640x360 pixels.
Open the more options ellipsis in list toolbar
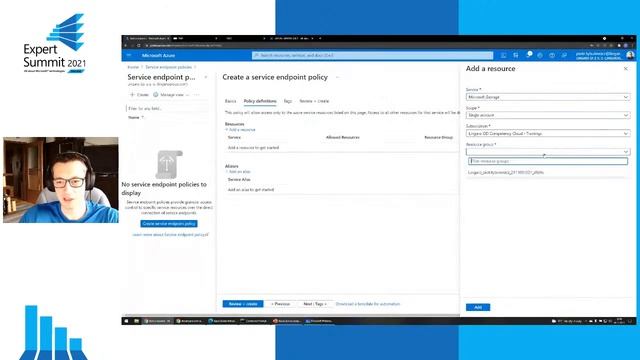(197, 95)
